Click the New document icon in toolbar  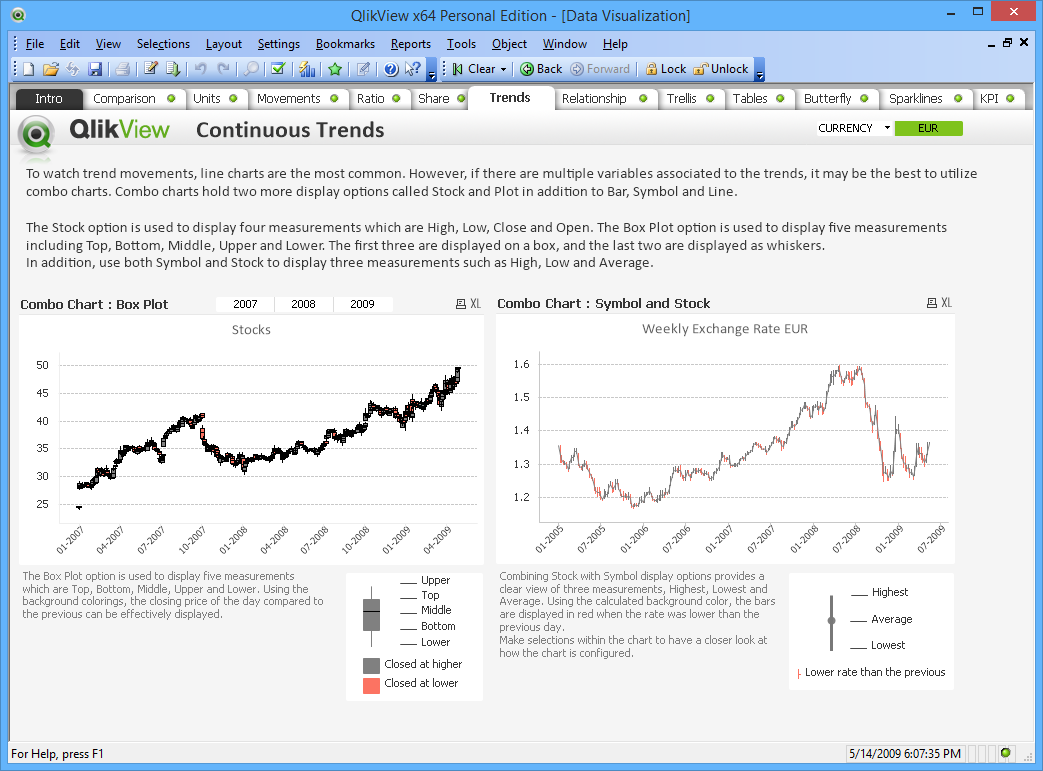(x=28, y=69)
